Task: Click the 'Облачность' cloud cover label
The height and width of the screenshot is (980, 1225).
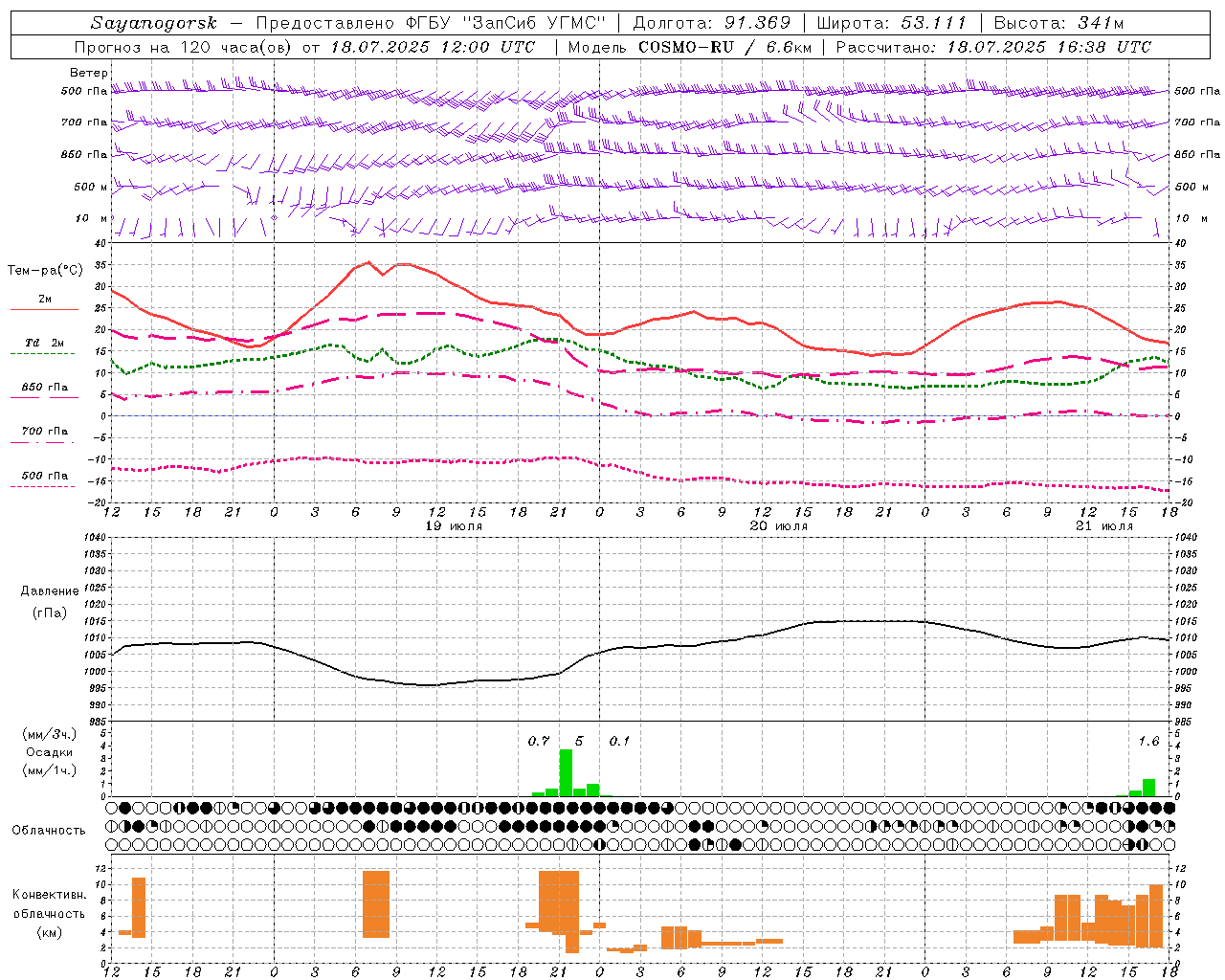Action: (49, 831)
